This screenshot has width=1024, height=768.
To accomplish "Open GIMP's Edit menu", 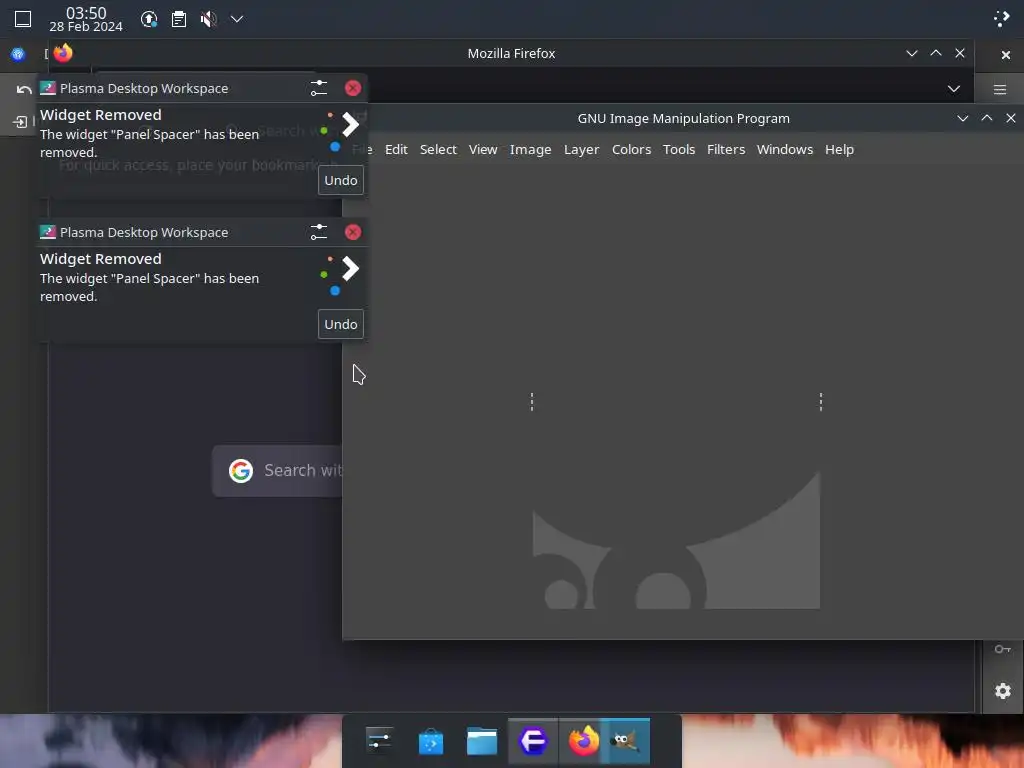I will click(x=396, y=150).
